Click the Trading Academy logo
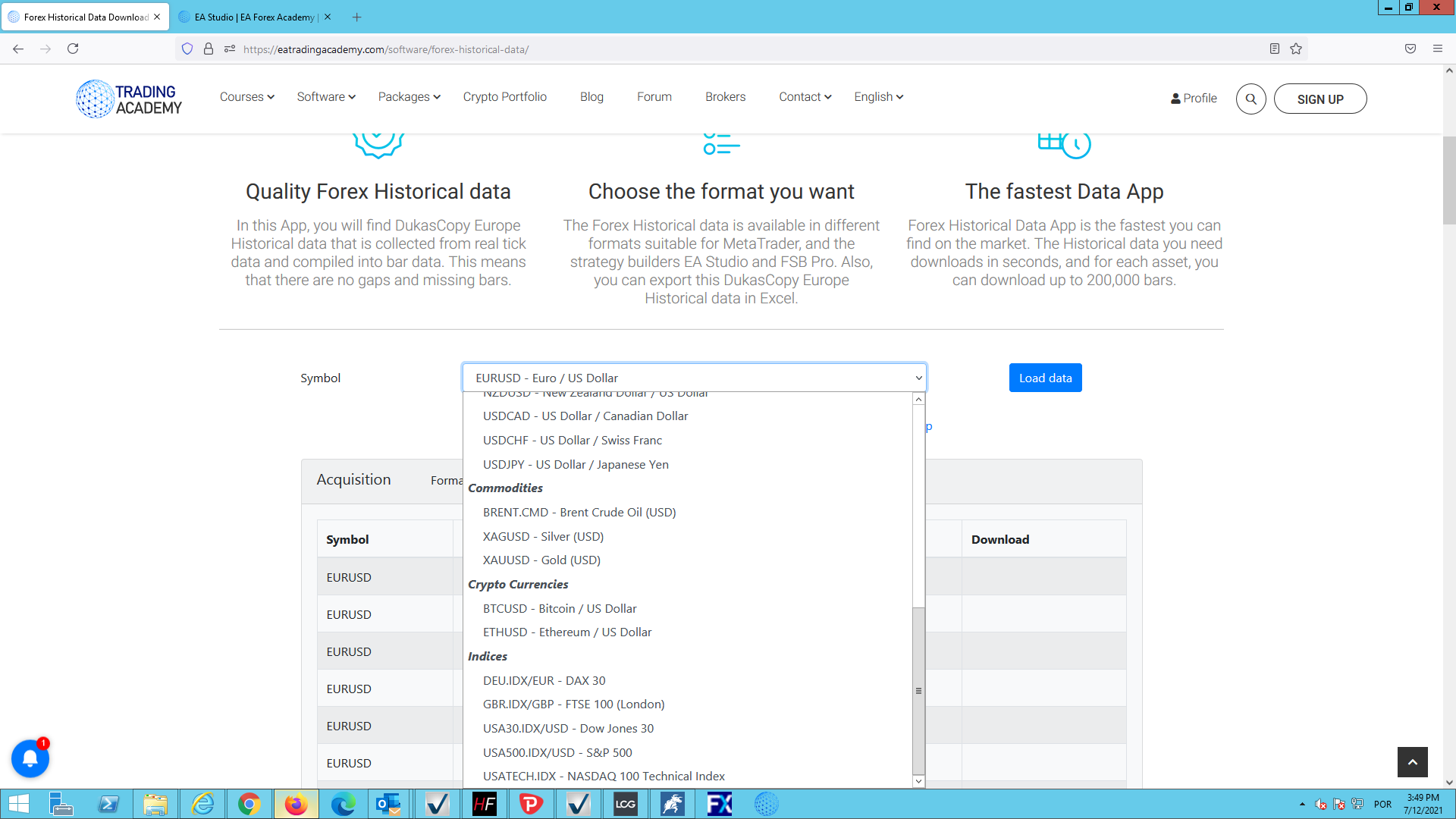This screenshot has height=819, width=1456. point(129,99)
